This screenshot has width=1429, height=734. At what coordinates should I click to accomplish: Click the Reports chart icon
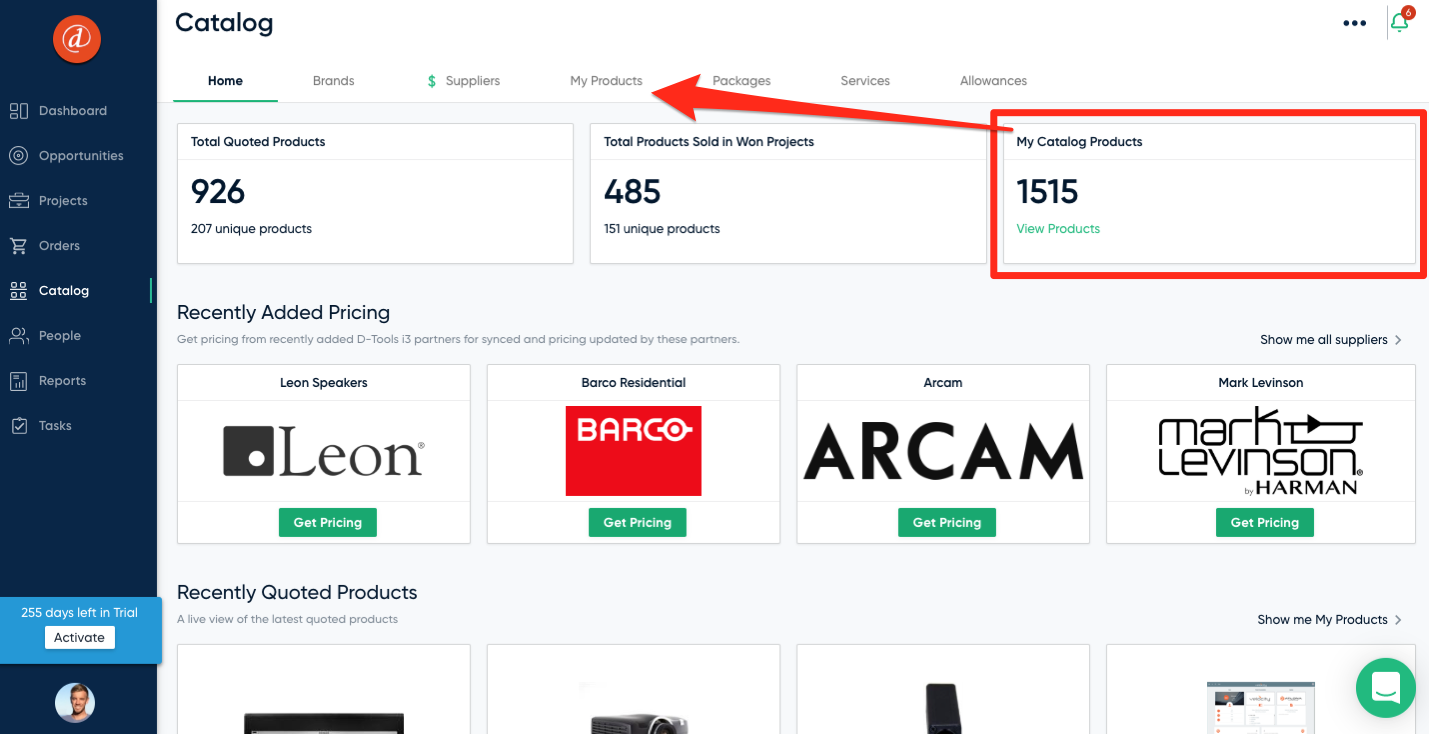[18, 381]
